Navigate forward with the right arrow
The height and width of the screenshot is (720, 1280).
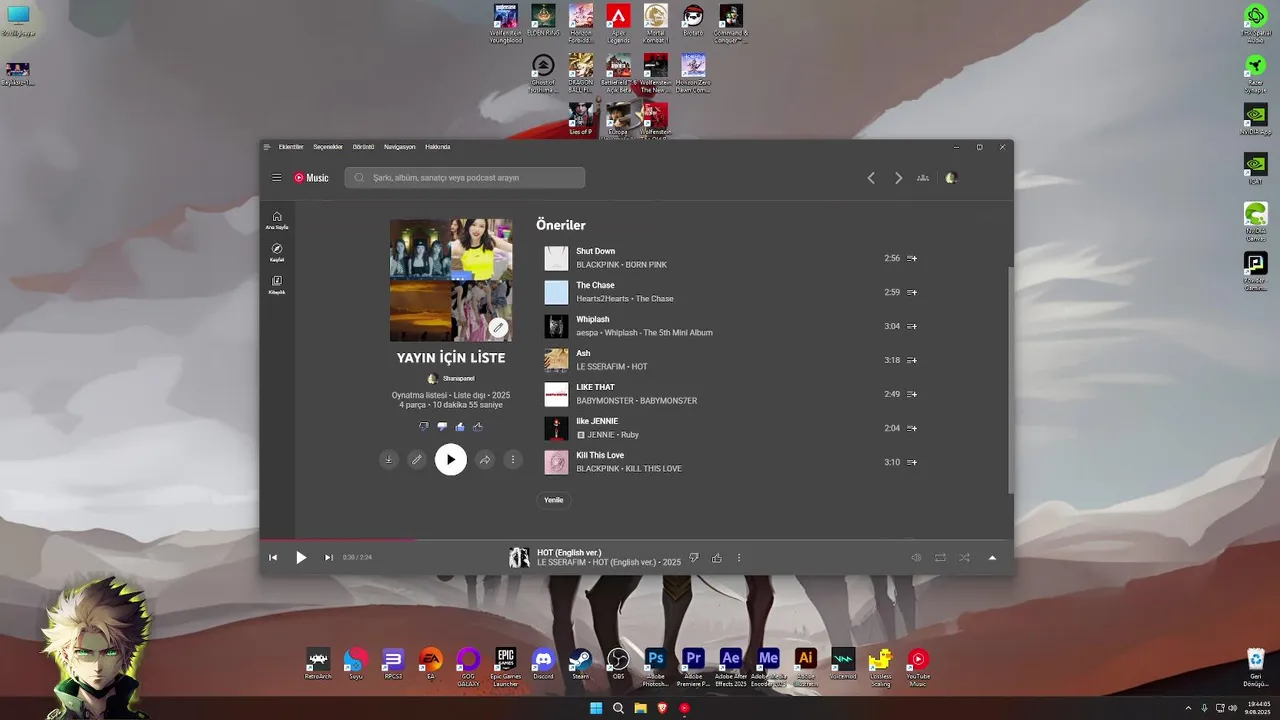898,178
